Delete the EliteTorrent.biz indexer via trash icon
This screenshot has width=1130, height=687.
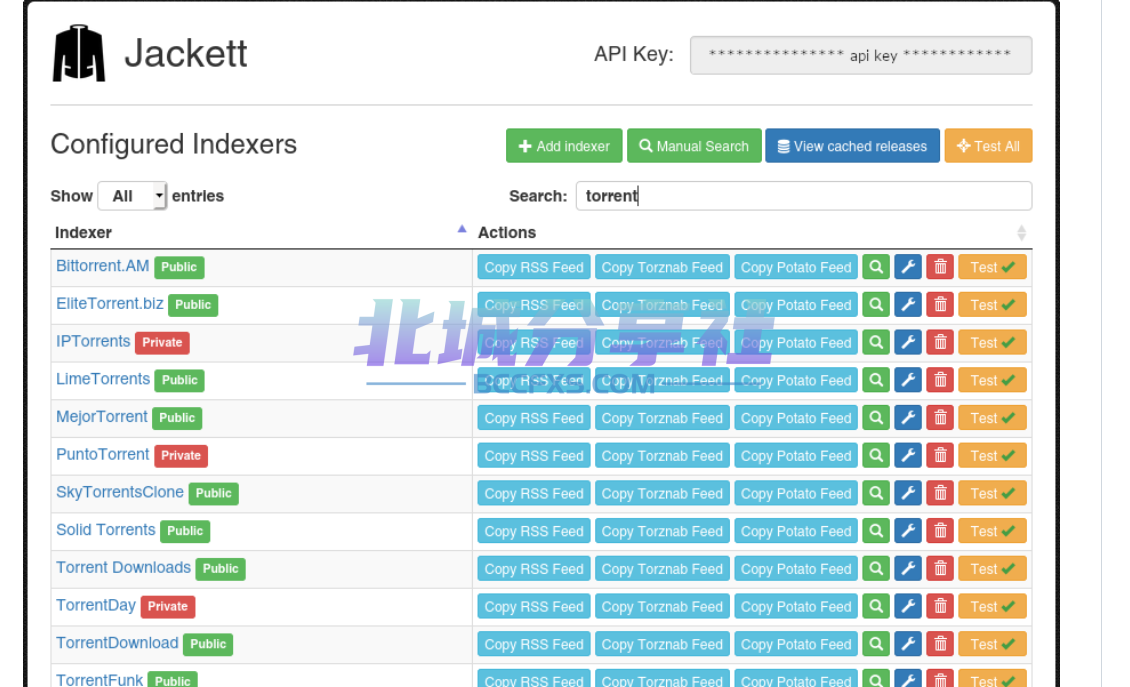tap(940, 305)
